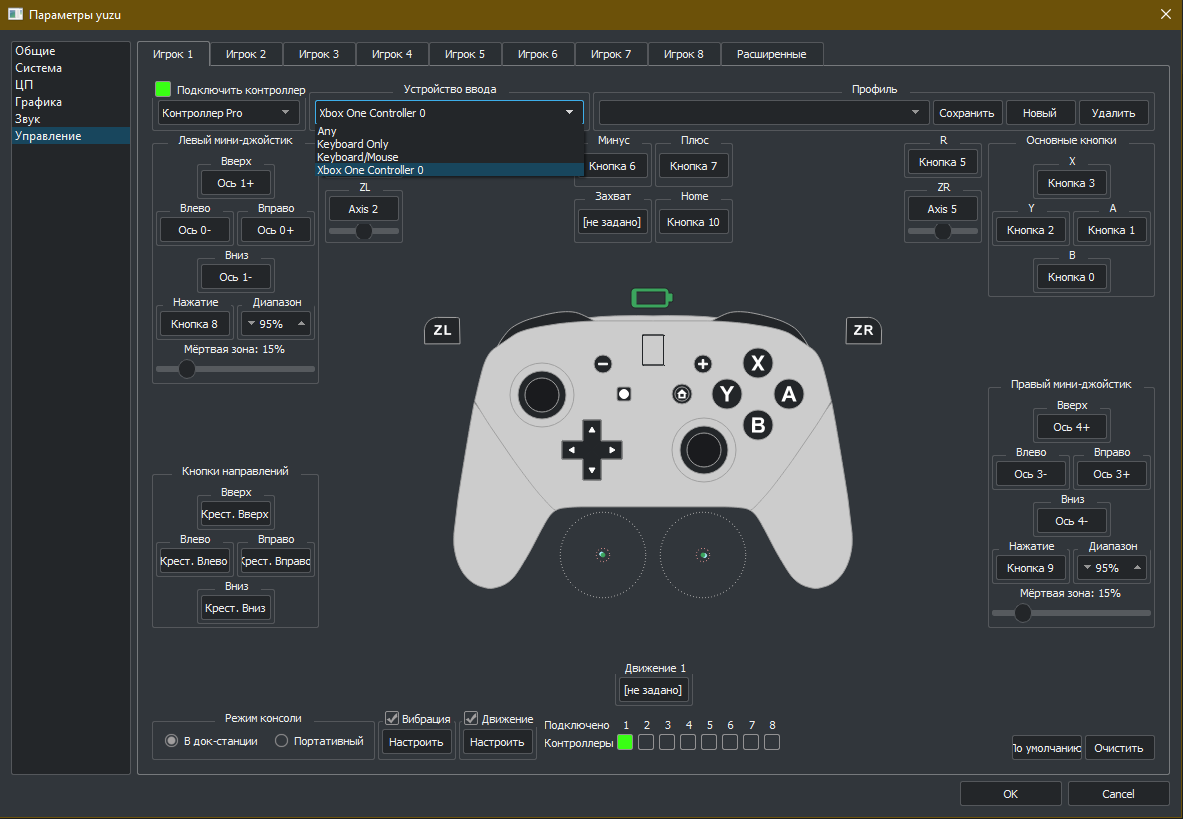The width and height of the screenshot is (1183, 819).
Task: Select the Портативный radio button
Action: [281, 741]
